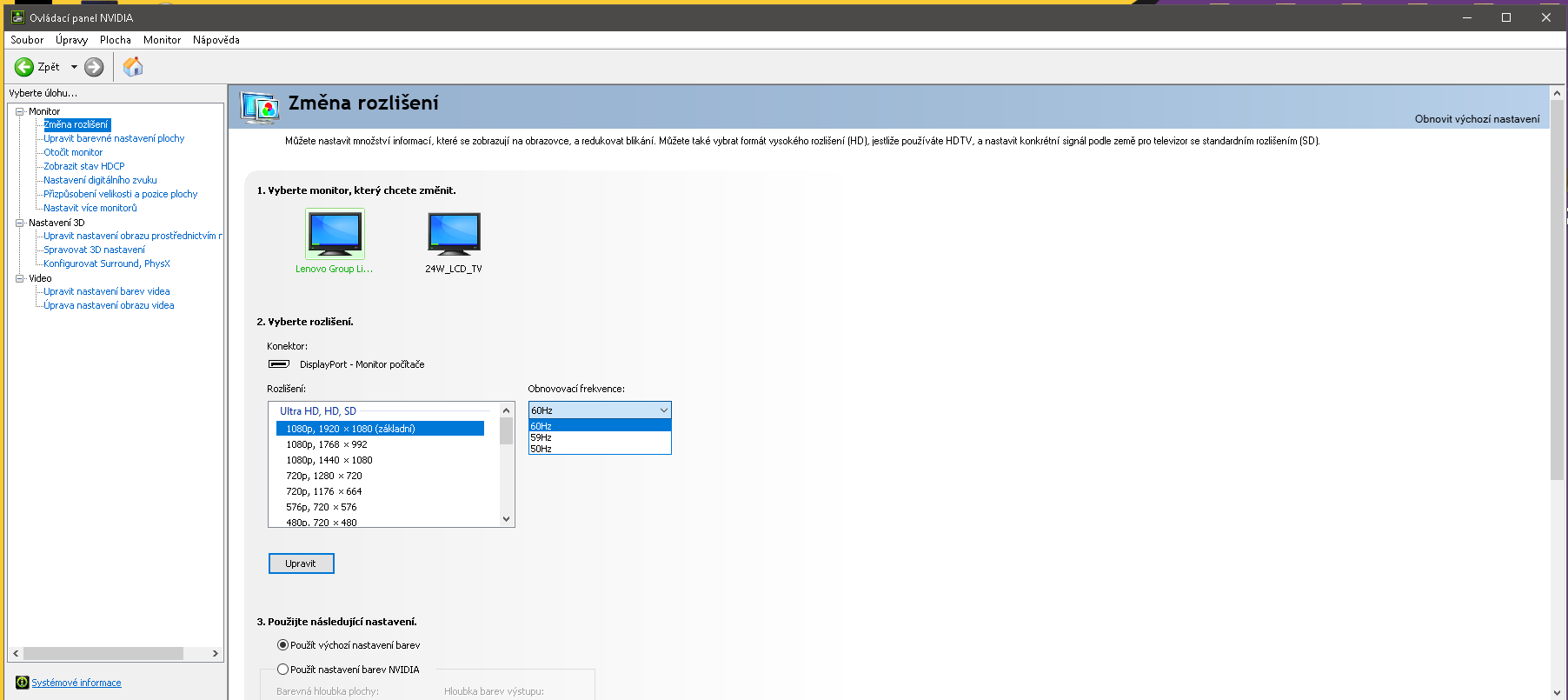Open Upravit nastavení barev videa

107,291
